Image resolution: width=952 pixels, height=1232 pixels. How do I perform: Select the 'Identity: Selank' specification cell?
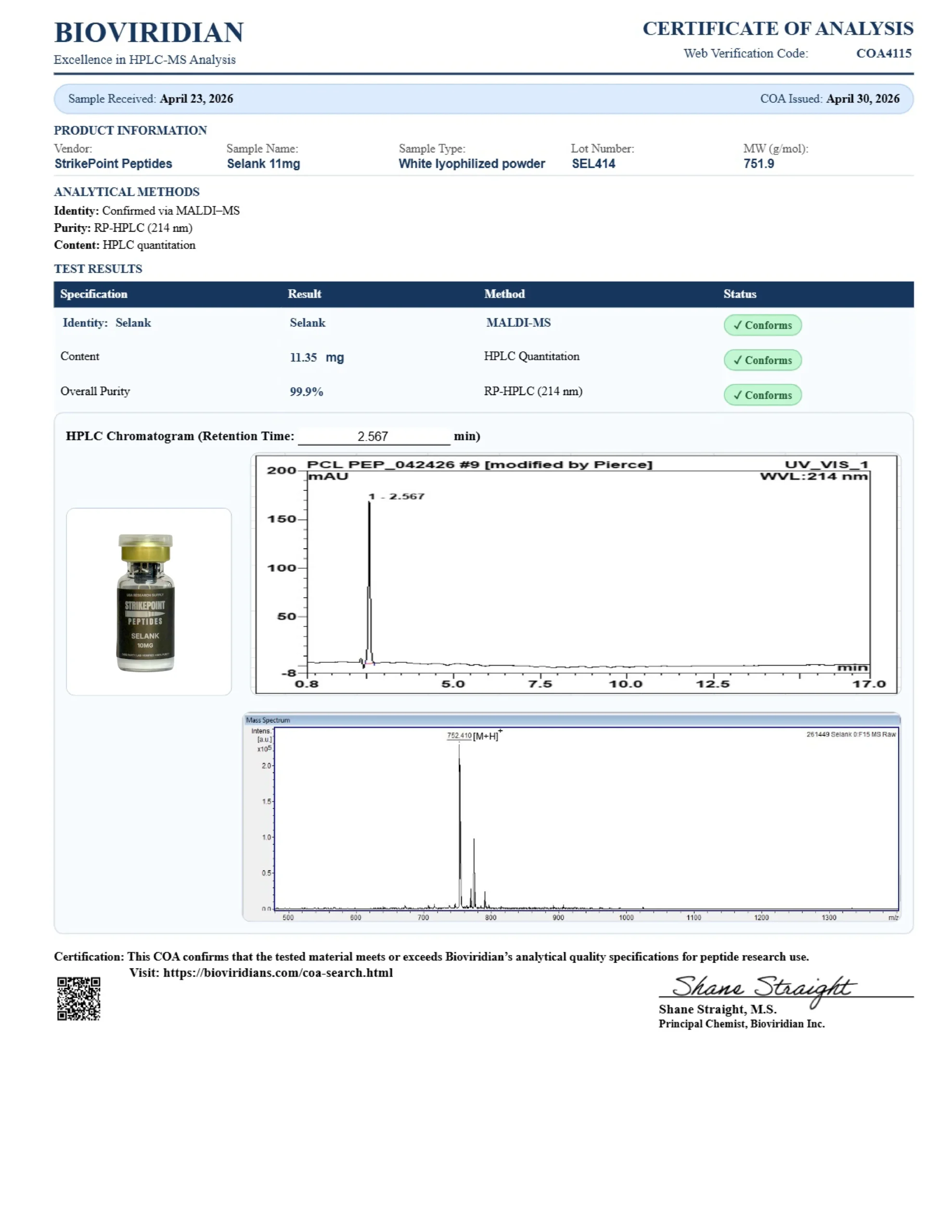(107, 322)
